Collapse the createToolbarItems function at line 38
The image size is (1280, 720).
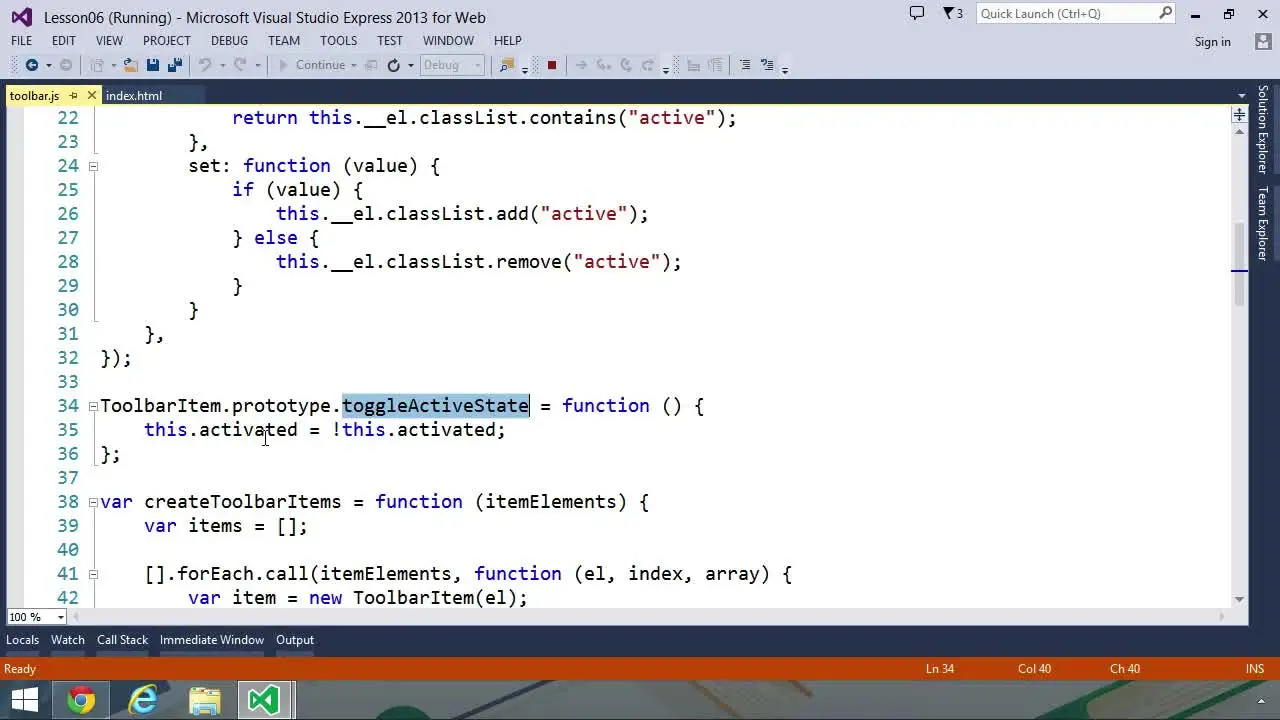[x=93, y=502]
